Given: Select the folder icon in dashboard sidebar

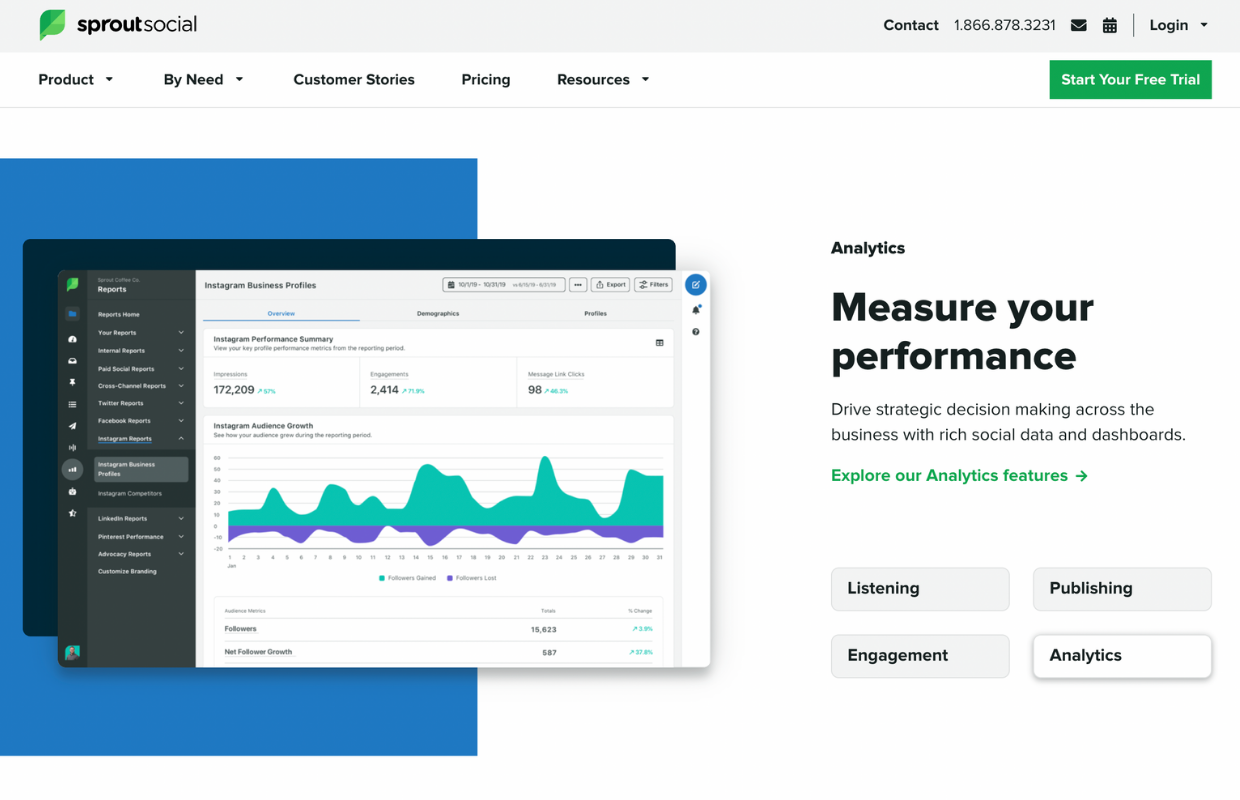Looking at the screenshot, I should [72, 314].
